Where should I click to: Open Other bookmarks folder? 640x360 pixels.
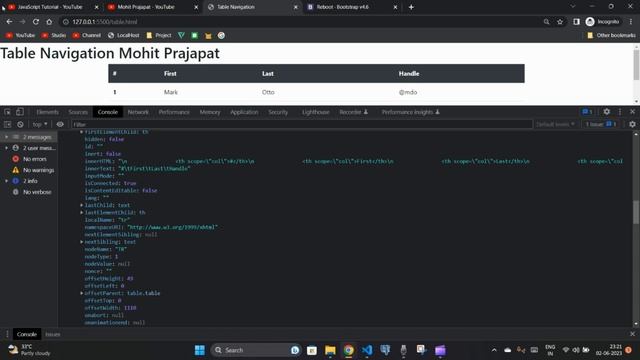(611, 36)
